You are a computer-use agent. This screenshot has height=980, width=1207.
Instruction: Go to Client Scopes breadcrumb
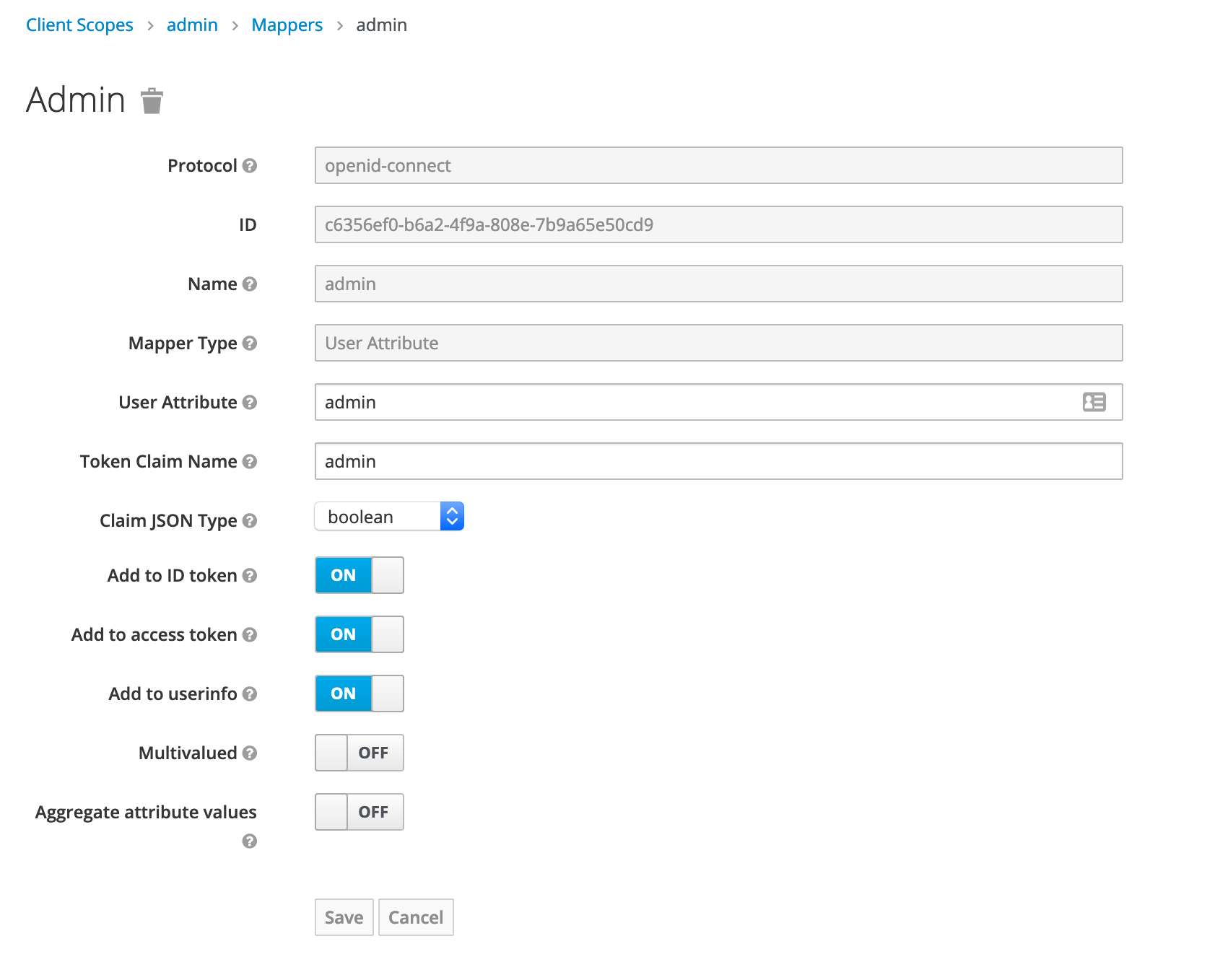click(x=79, y=25)
